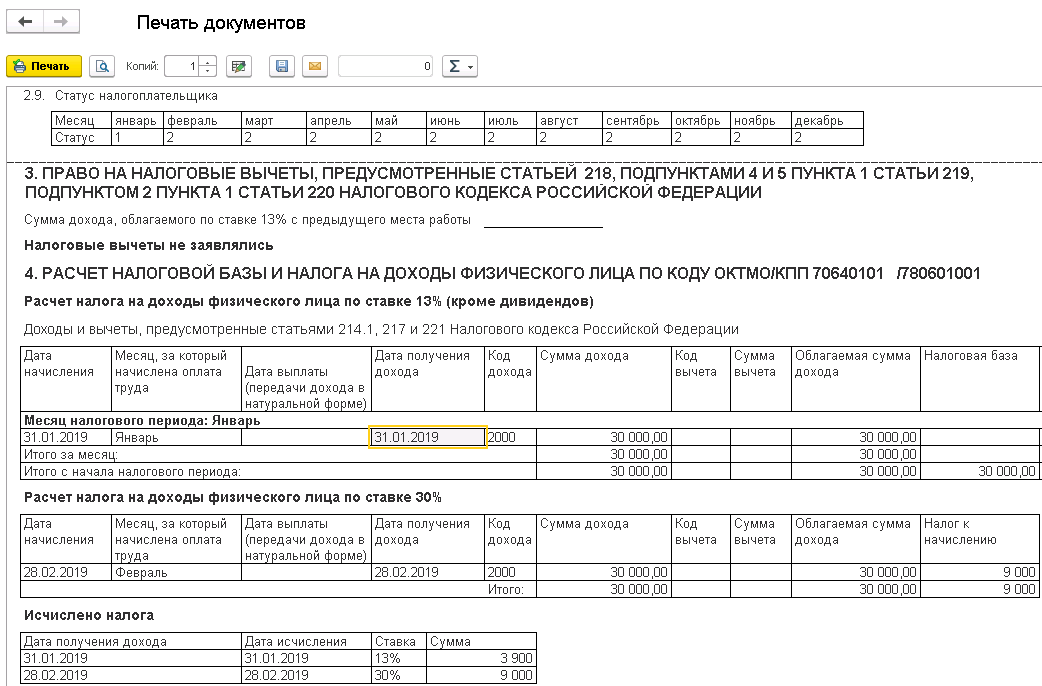Click the sum value field showing 0
The image size is (1042, 686).
click(386, 66)
